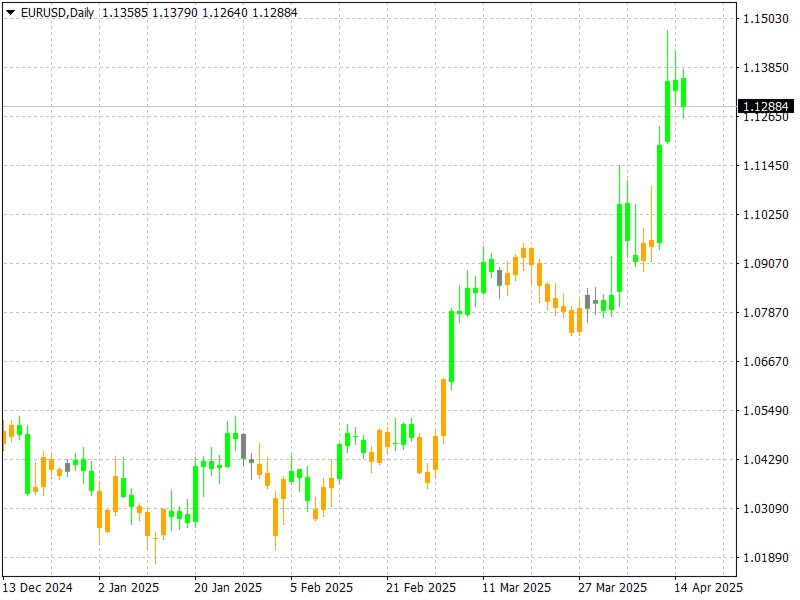
Task: Click the low price value 1.12640
Action: (x=225, y=12)
